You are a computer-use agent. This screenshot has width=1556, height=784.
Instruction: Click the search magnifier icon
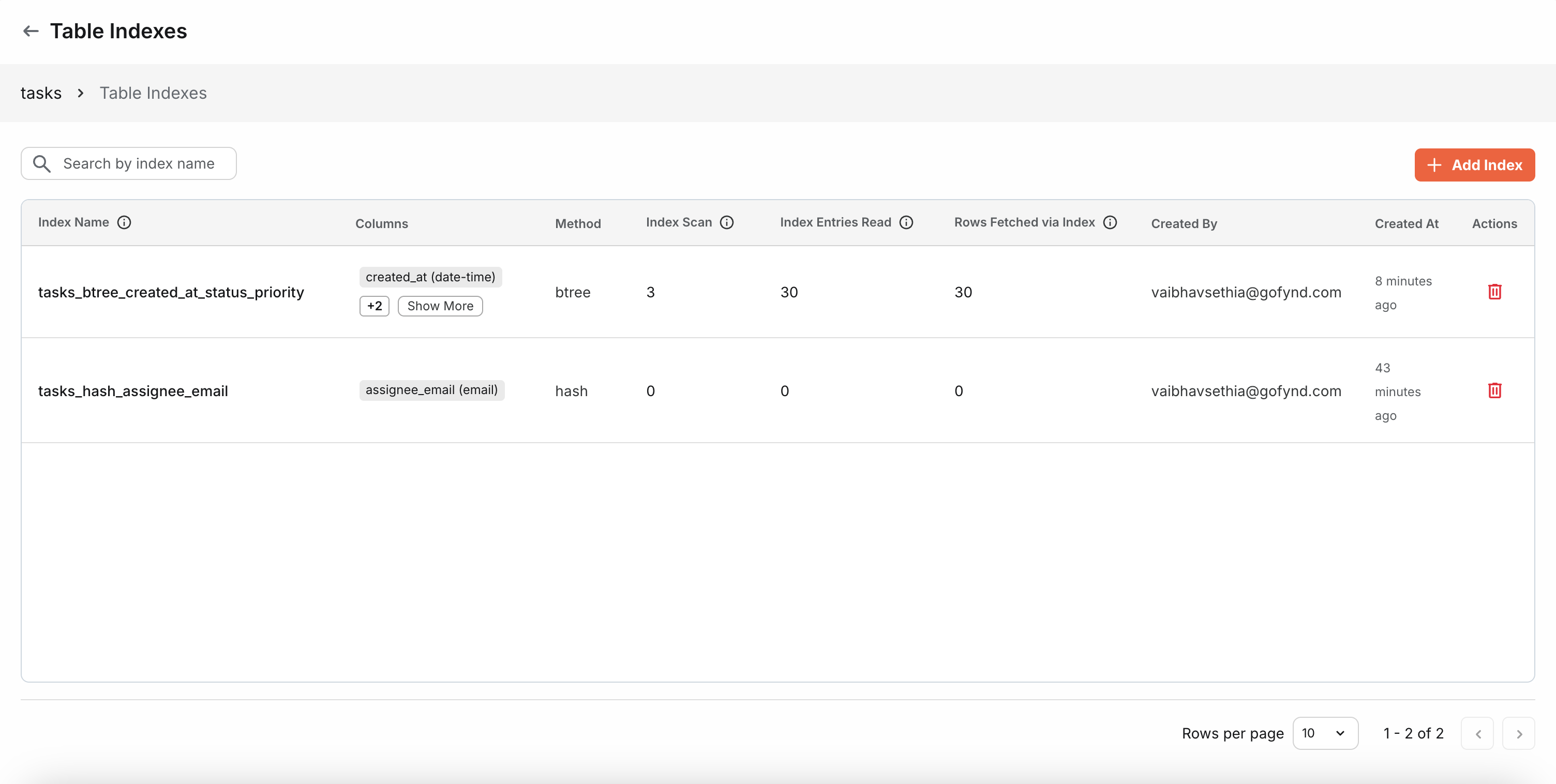point(41,163)
